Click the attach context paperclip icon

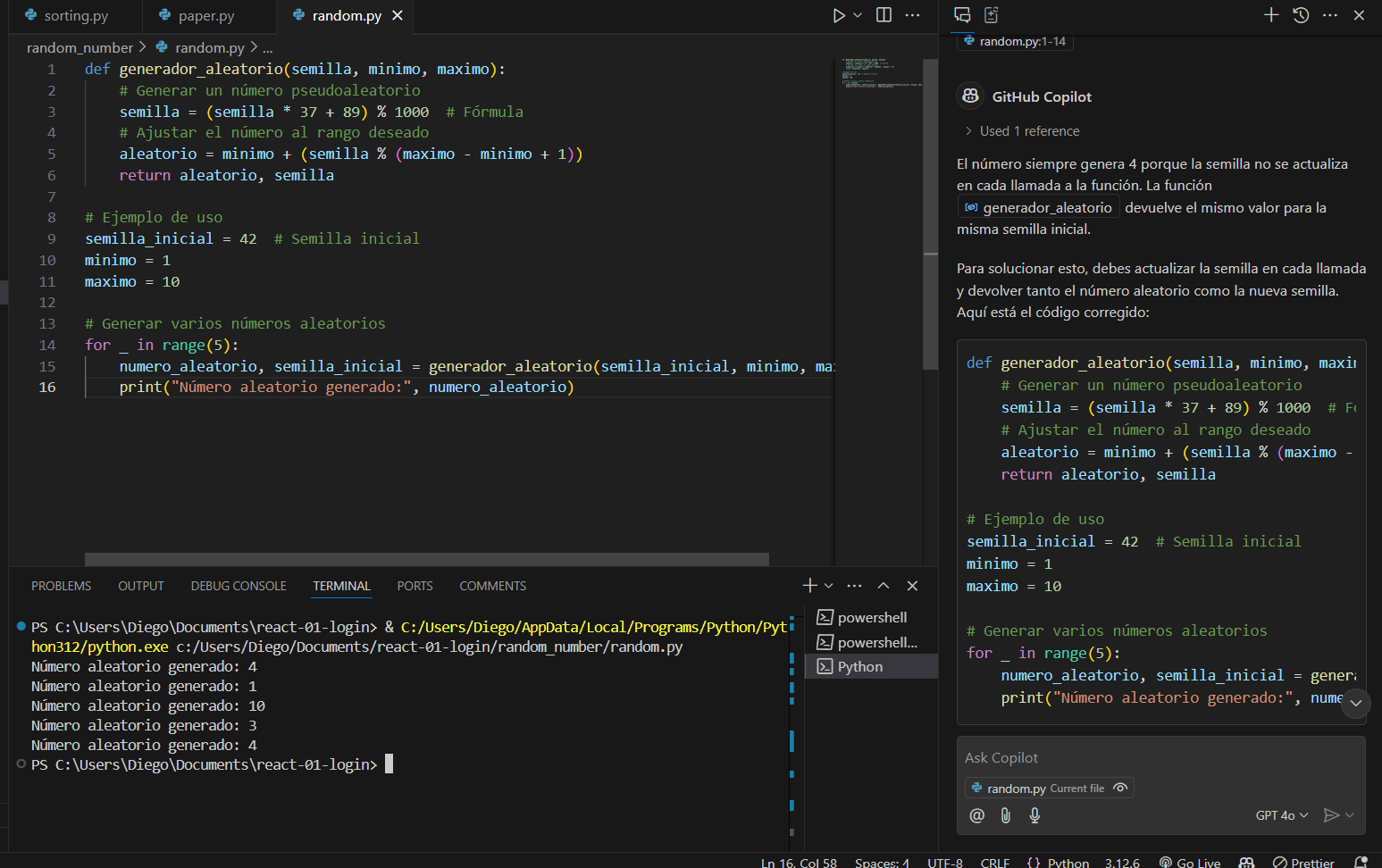(x=1006, y=815)
